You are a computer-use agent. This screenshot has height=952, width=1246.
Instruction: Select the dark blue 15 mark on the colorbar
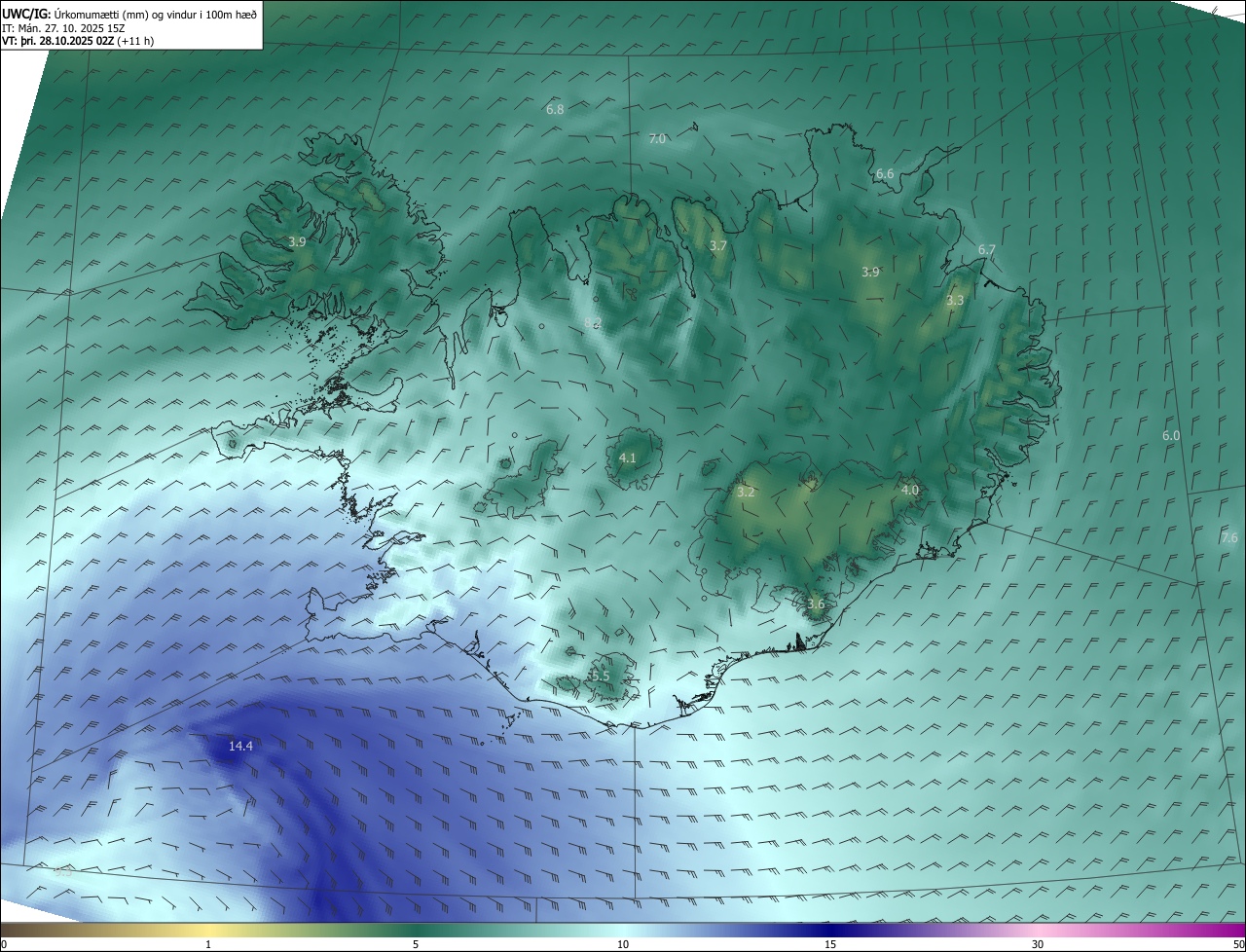point(830,943)
